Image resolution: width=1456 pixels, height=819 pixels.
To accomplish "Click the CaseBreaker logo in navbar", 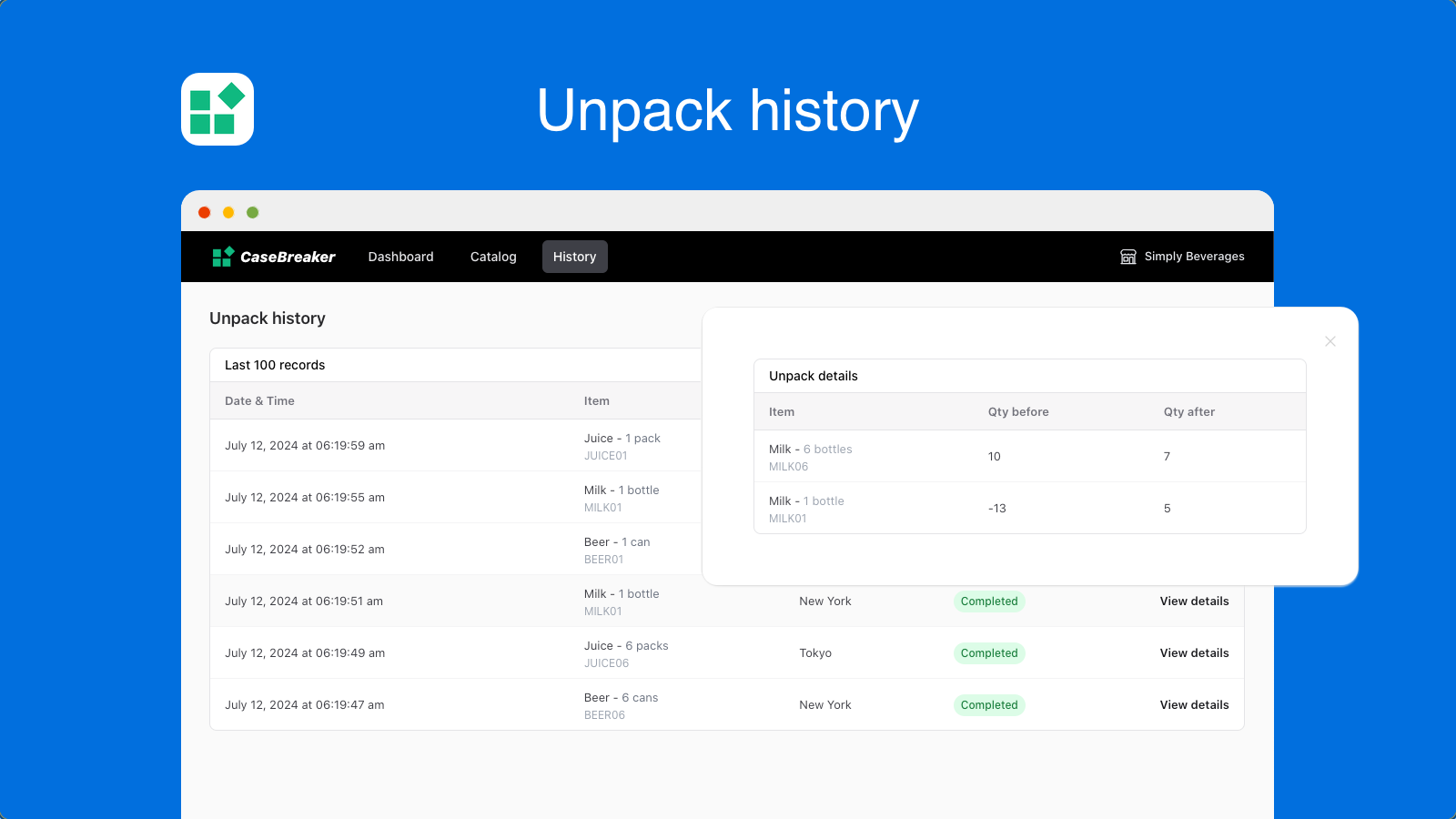I will coord(274,257).
